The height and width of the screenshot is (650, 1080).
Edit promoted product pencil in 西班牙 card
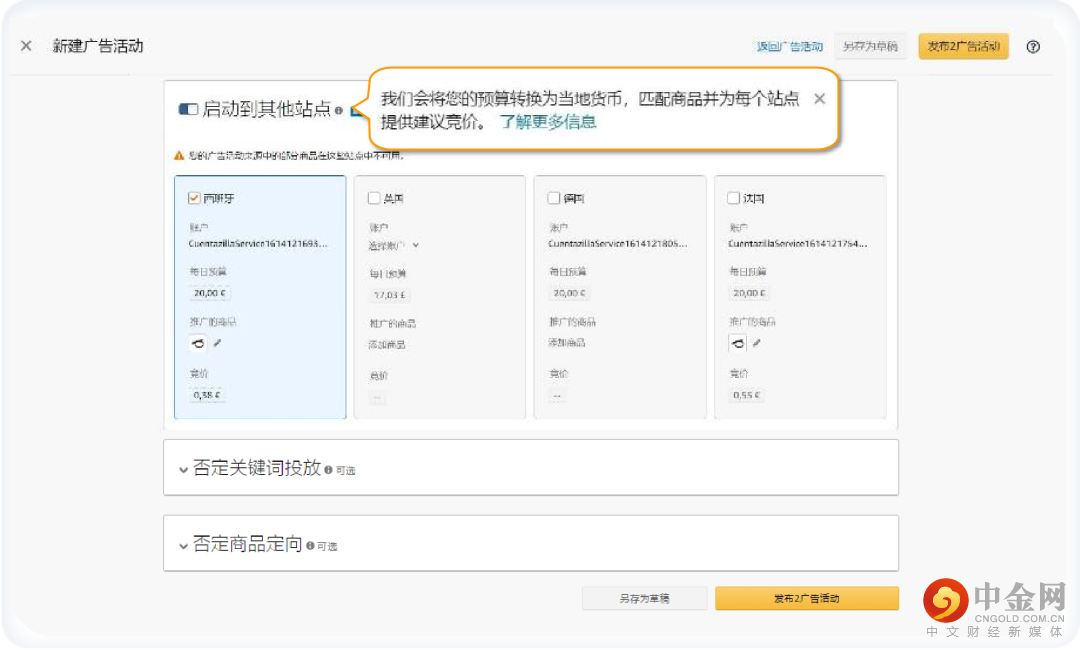coord(218,343)
